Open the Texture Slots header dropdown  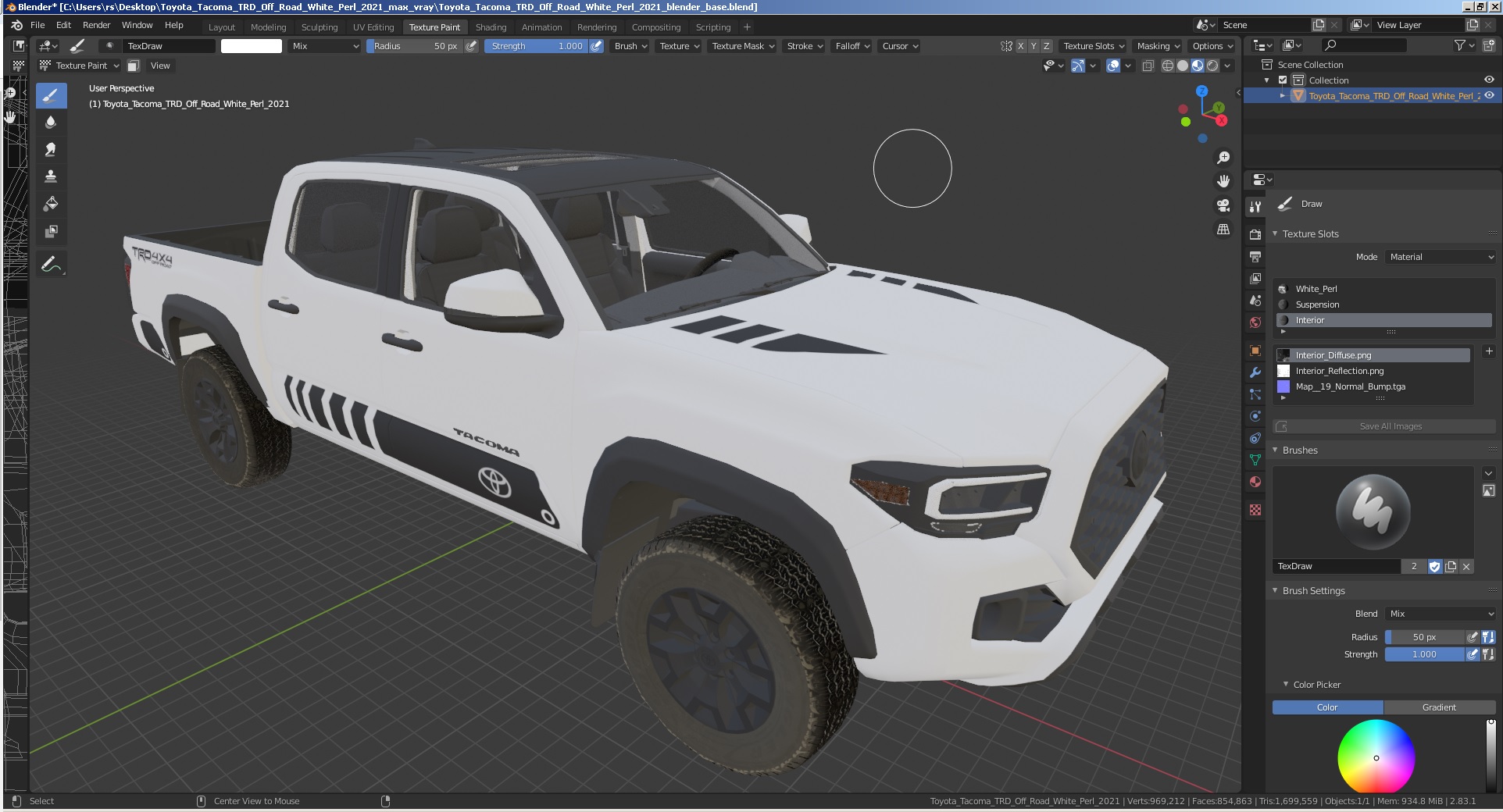coord(1094,46)
